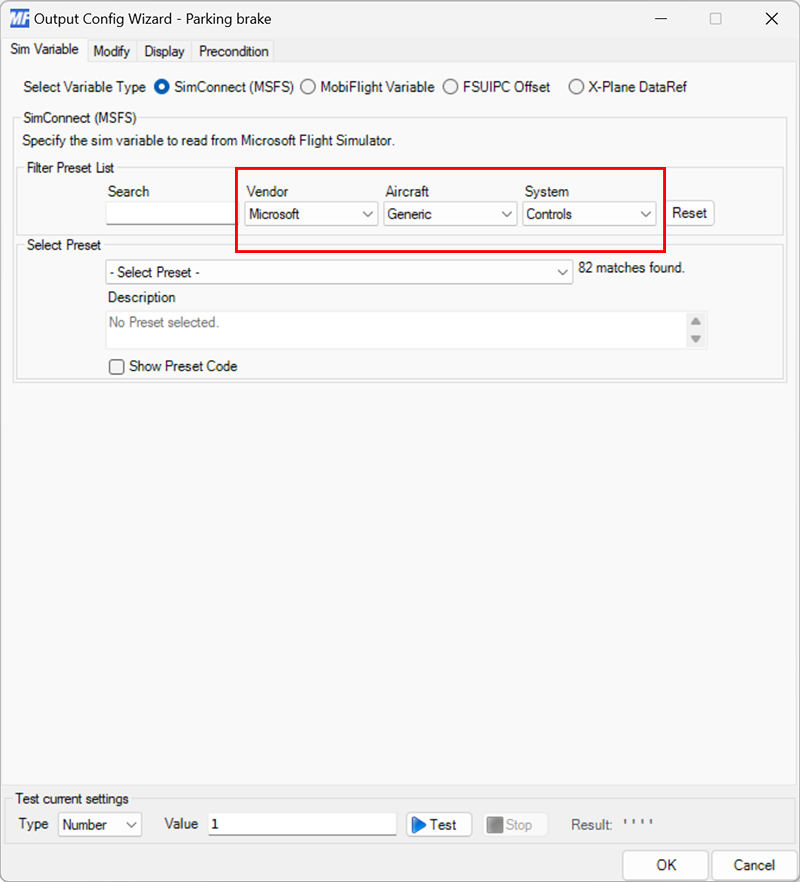The height and width of the screenshot is (882, 800).
Task: Switch to the Modify tab
Action: [x=111, y=51]
